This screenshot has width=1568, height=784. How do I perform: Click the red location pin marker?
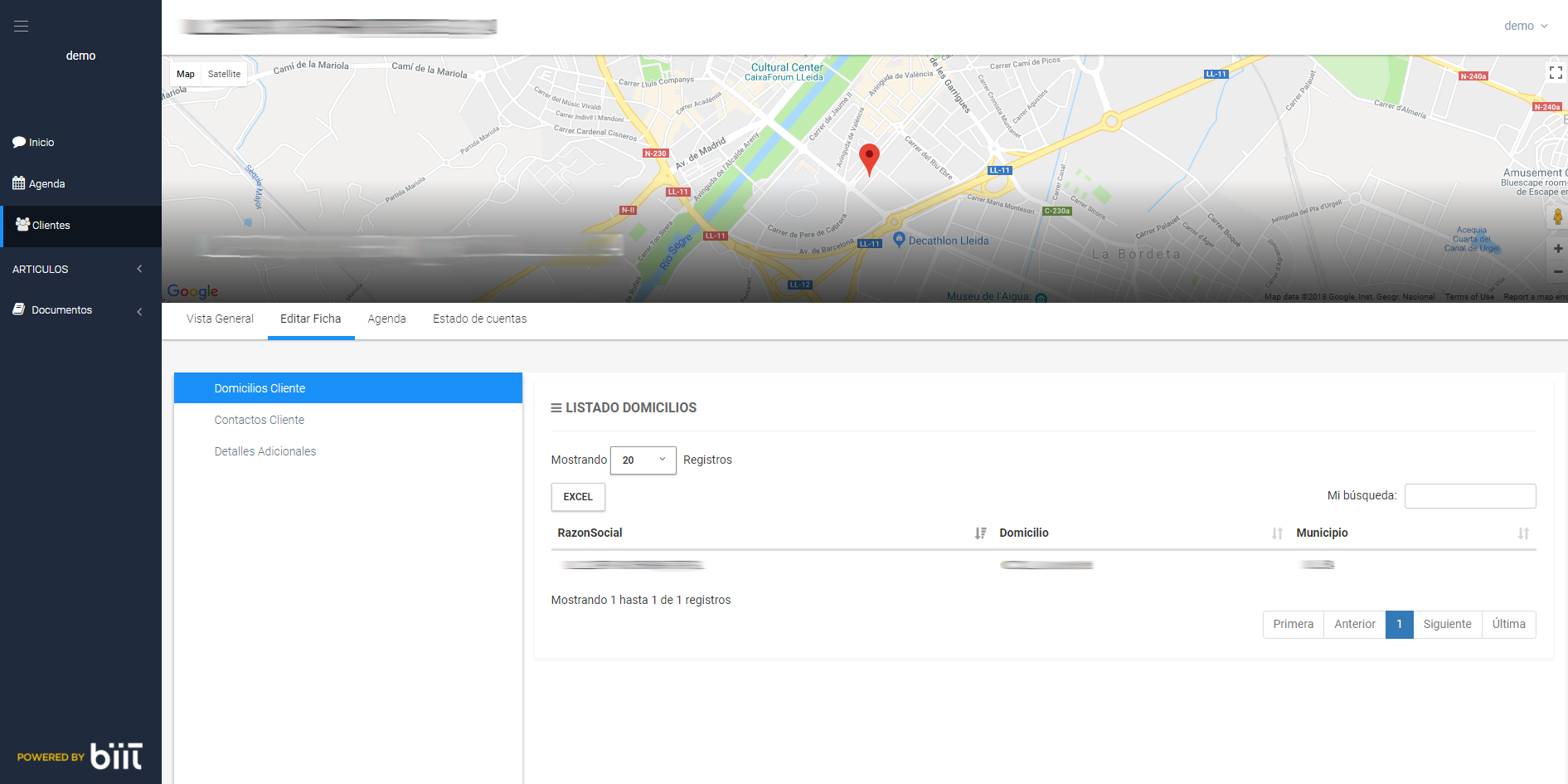click(x=869, y=159)
